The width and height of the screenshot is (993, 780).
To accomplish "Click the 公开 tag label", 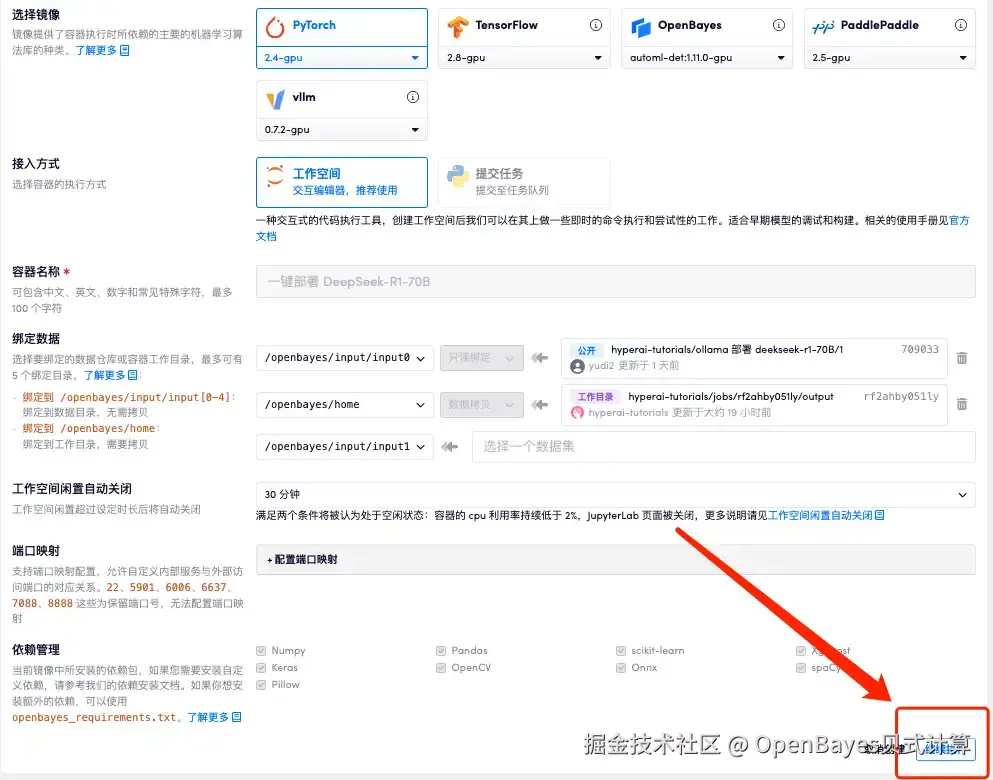I will (x=586, y=349).
